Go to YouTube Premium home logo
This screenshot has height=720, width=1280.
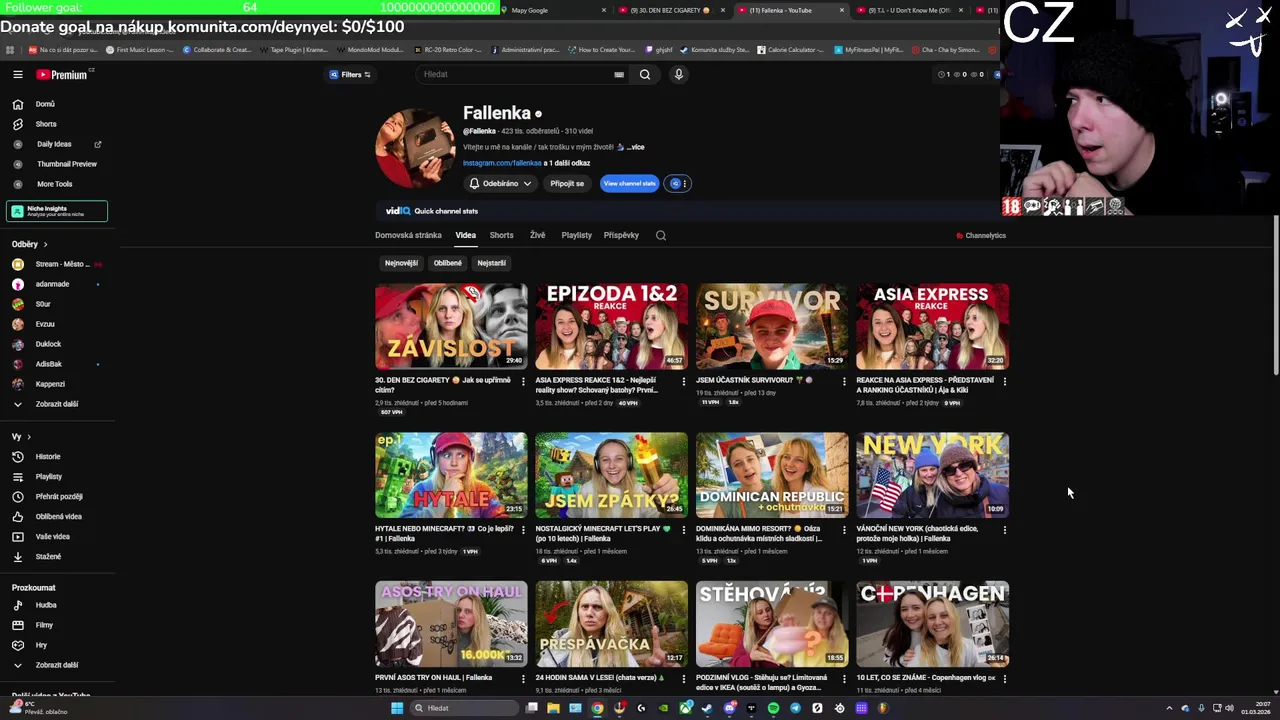pos(63,74)
